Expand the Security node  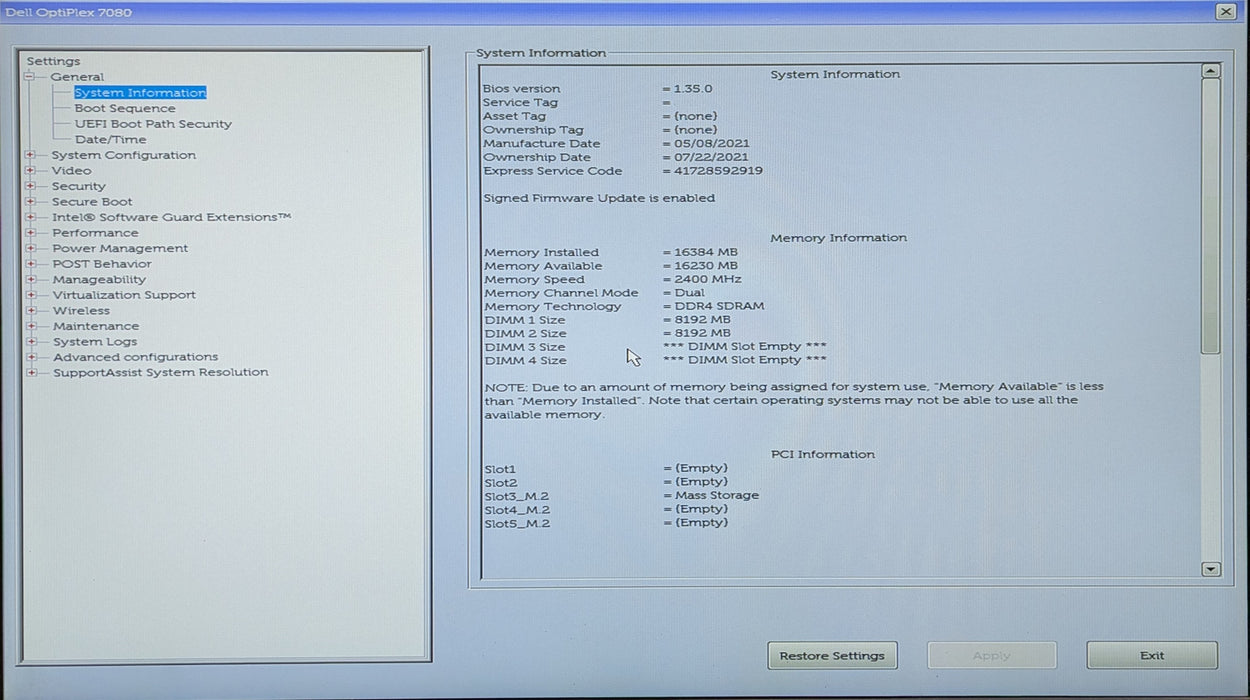pyautogui.click(x=31, y=186)
